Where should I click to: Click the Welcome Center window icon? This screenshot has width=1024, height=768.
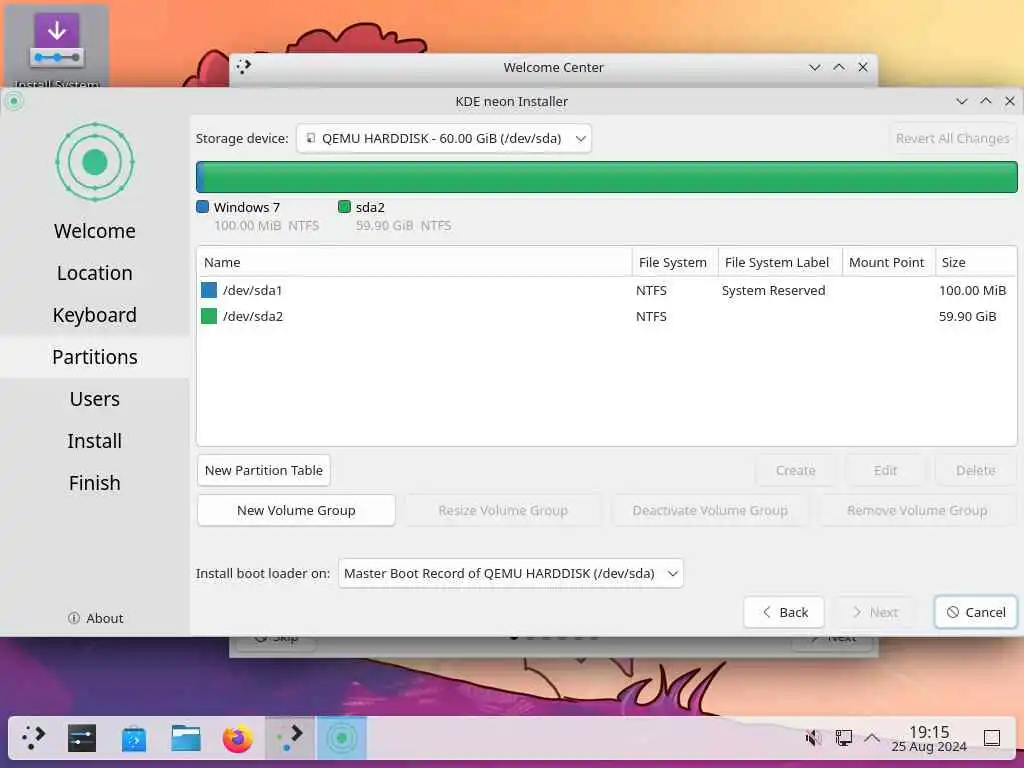pyautogui.click(x=244, y=67)
